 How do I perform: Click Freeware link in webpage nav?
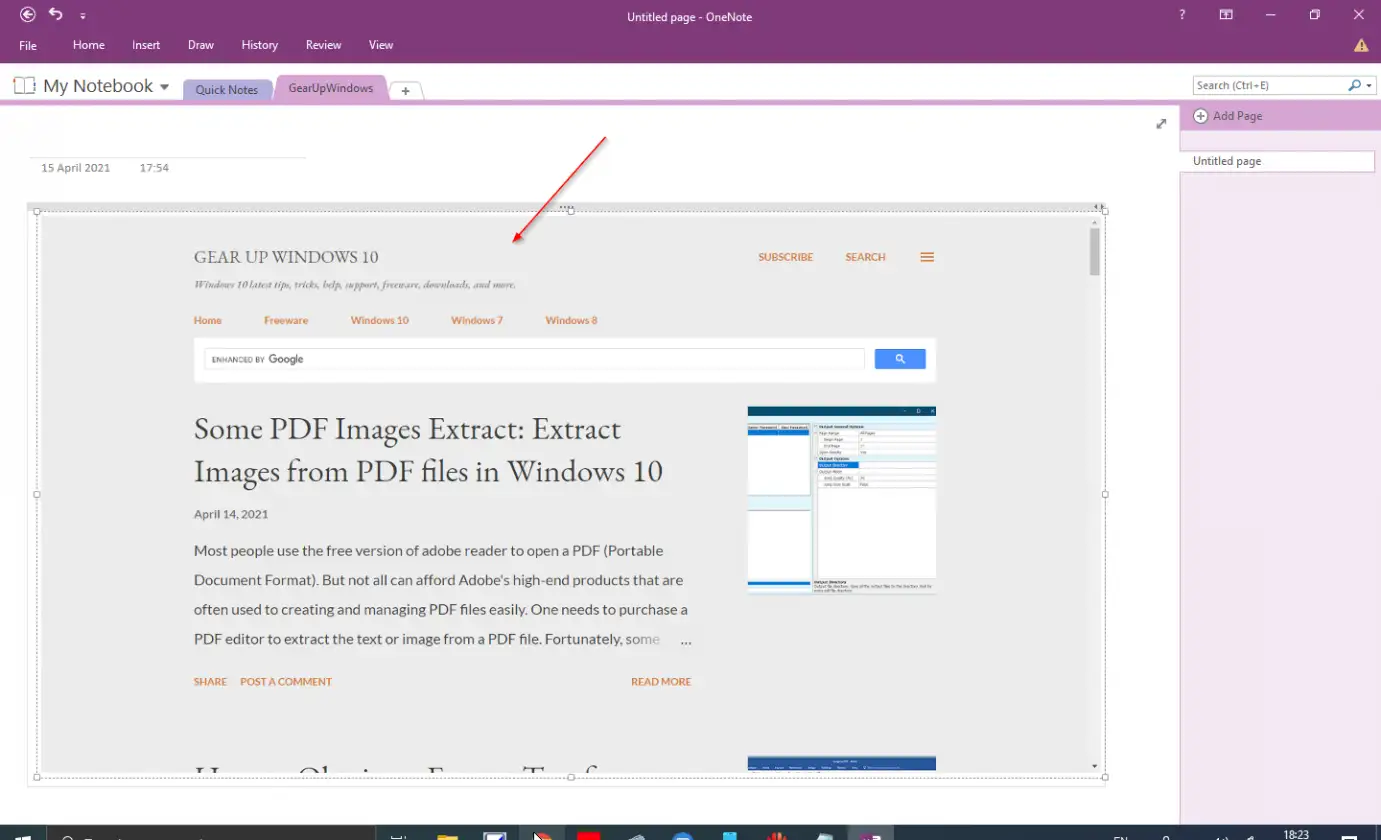pos(286,320)
